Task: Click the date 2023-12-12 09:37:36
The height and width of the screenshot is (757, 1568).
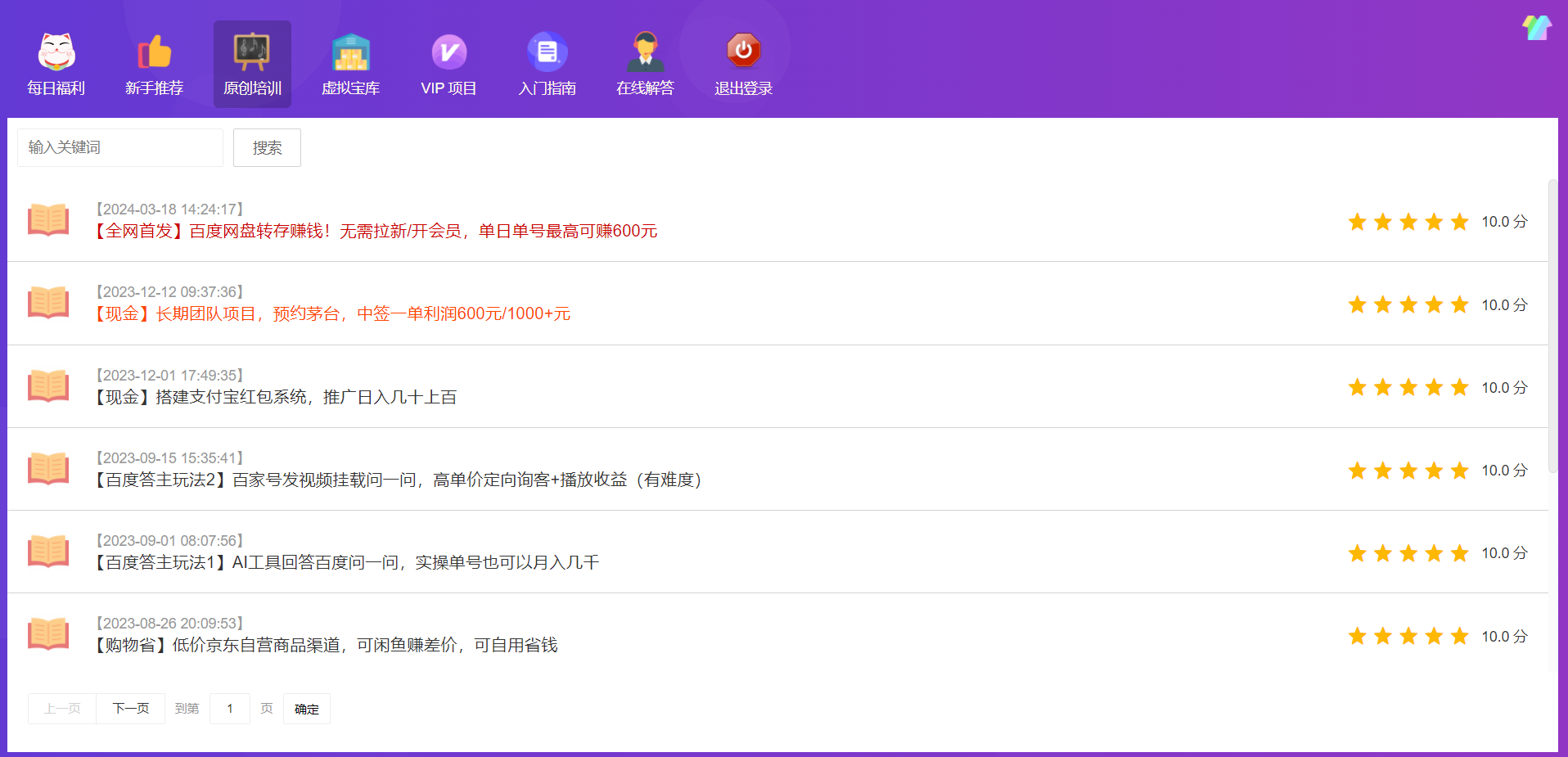Action: (x=170, y=292)
